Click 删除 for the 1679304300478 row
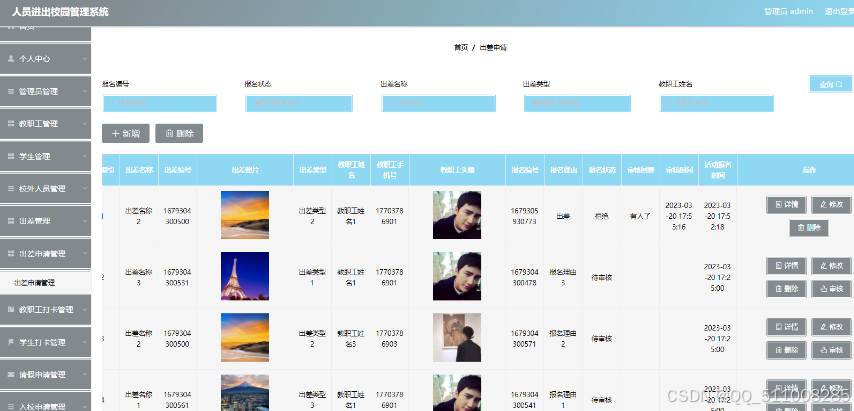This screenshot has height=411, width=854. tap(786, 289)
